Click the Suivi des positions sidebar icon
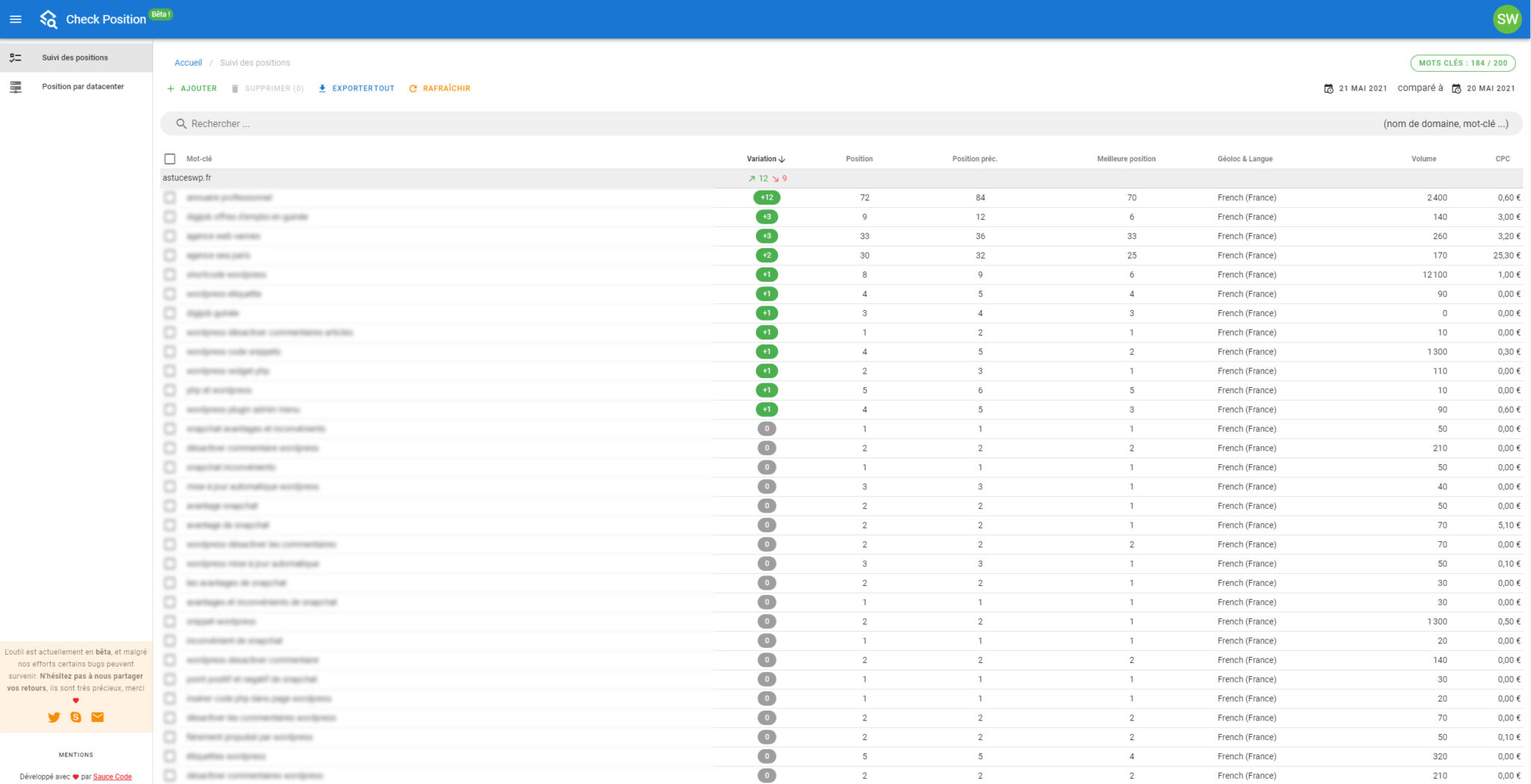Image resolution: width=1531 pixels, height=784 pixels. pos(16,58)
